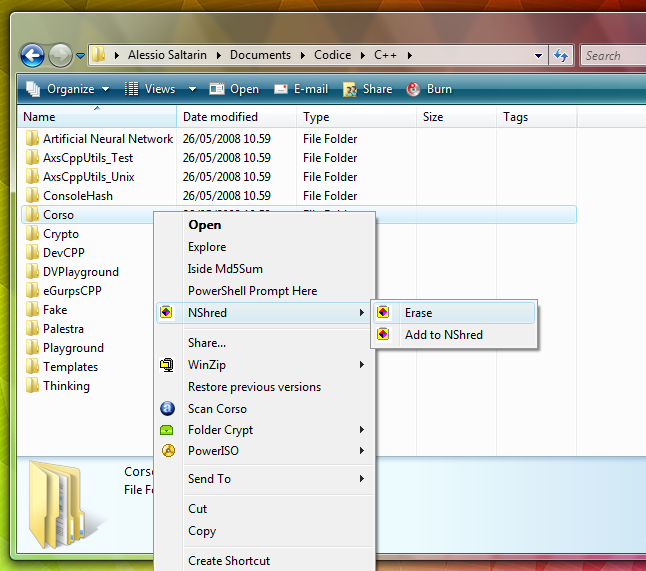
Task: Choose Open from the context menu
Action: (x=265, y=225)
